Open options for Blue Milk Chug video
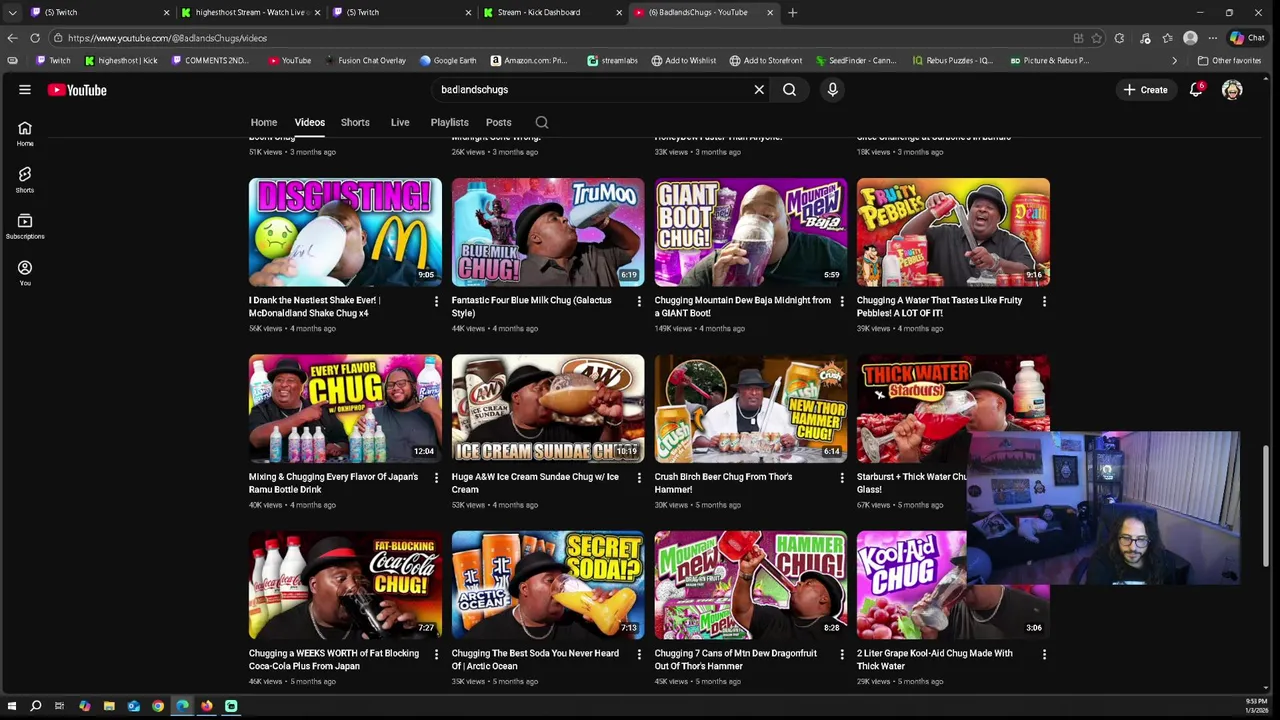Image resolution: width=1280 pixels, height=720 pixels. pos(639,301)
